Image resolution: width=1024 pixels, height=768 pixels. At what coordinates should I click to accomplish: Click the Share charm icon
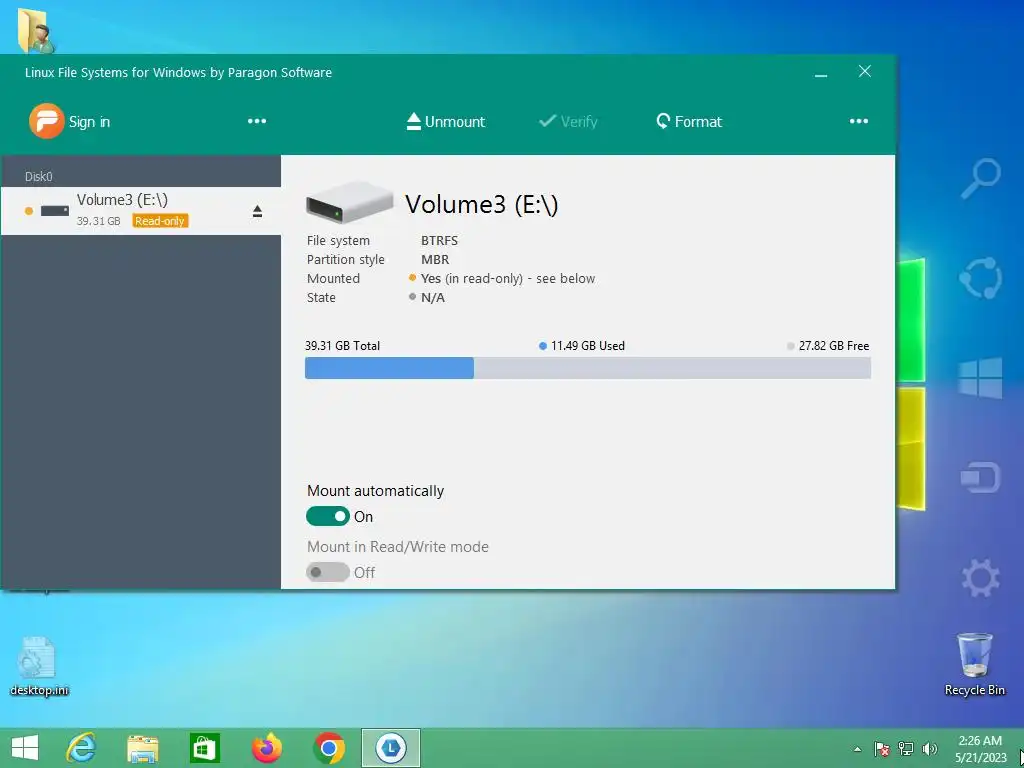(980, 278)
